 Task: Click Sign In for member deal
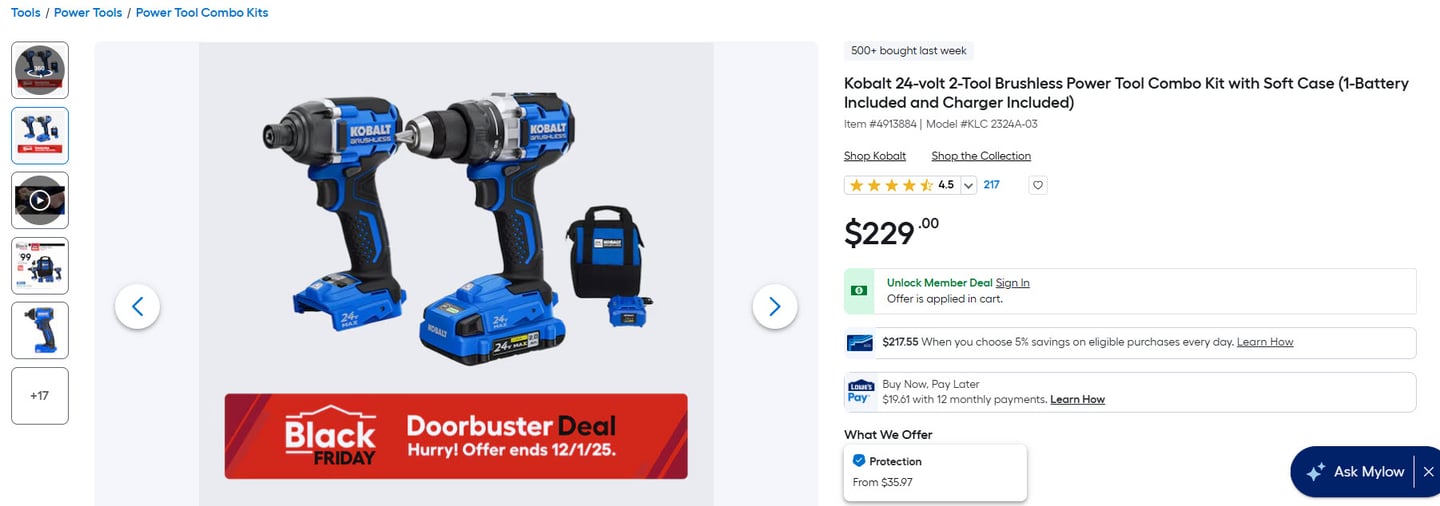[x=1012, y=283]
